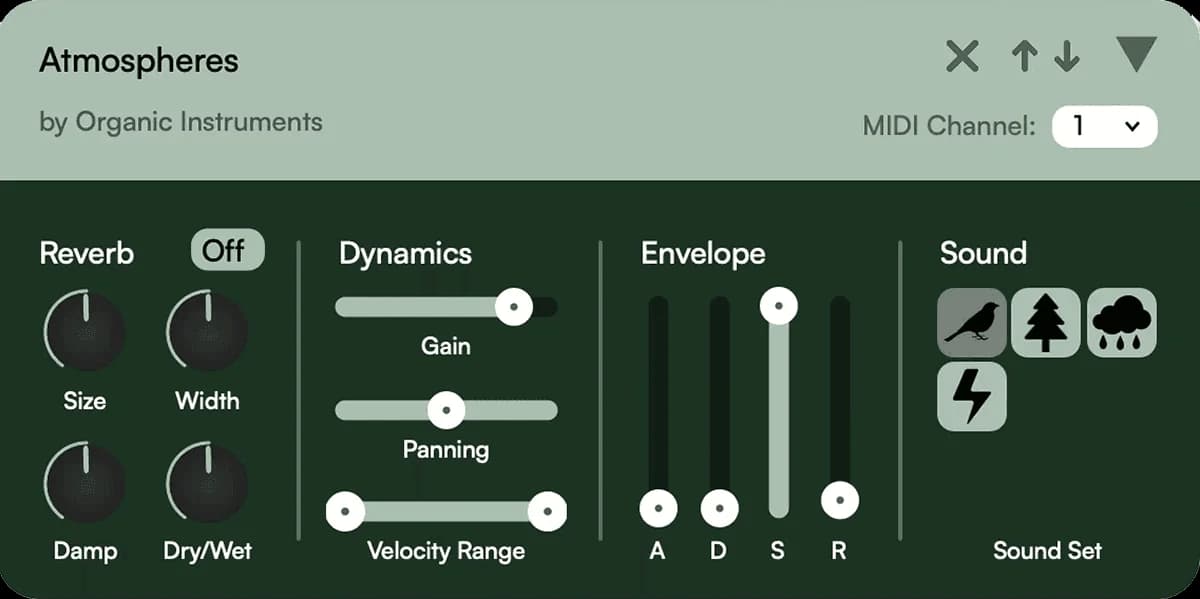
Task: Click the Damp knob
Action: point(85,483)
